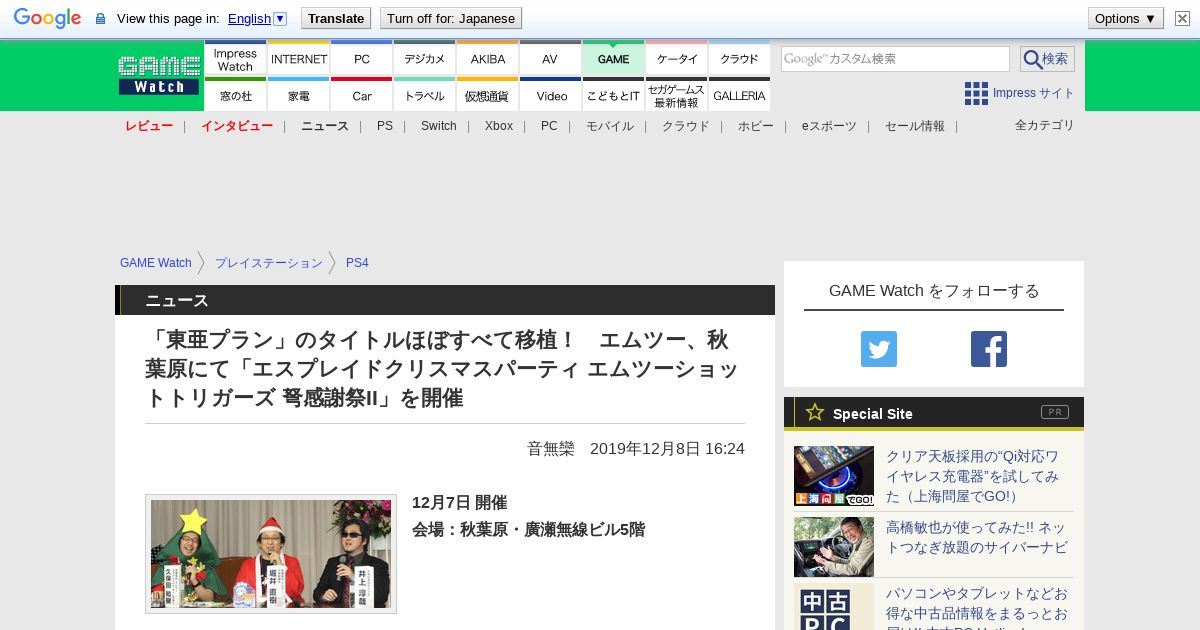Open the article photo of three presenters
The width and height of the screenshot is (1200, 630).
pyautogui.click(x=271, y=554)
